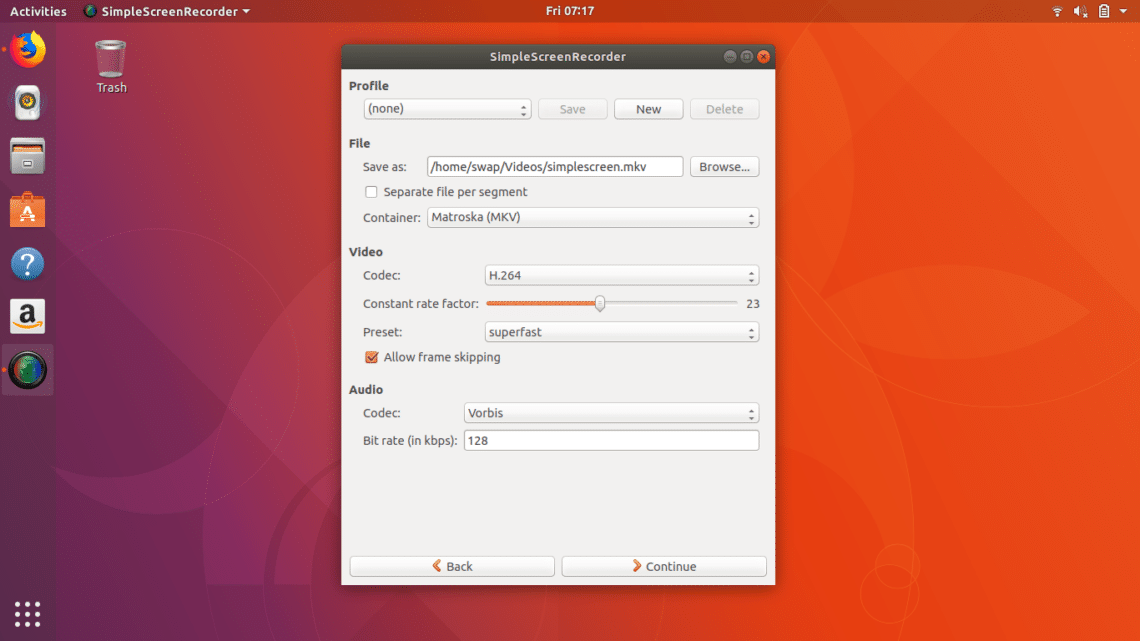Image resolution: width=1140 pixels, height=641 pixels.
Task: Expand the Audio Codec dropdown Vorbis
Action: 611,413
